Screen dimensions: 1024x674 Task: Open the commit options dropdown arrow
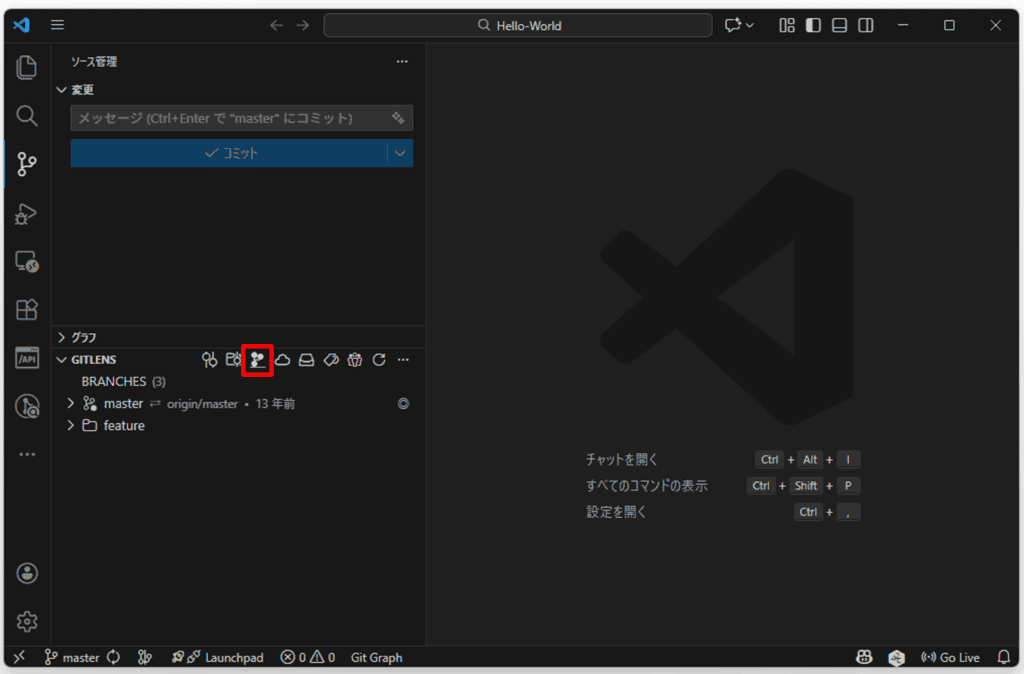[400, 153]
